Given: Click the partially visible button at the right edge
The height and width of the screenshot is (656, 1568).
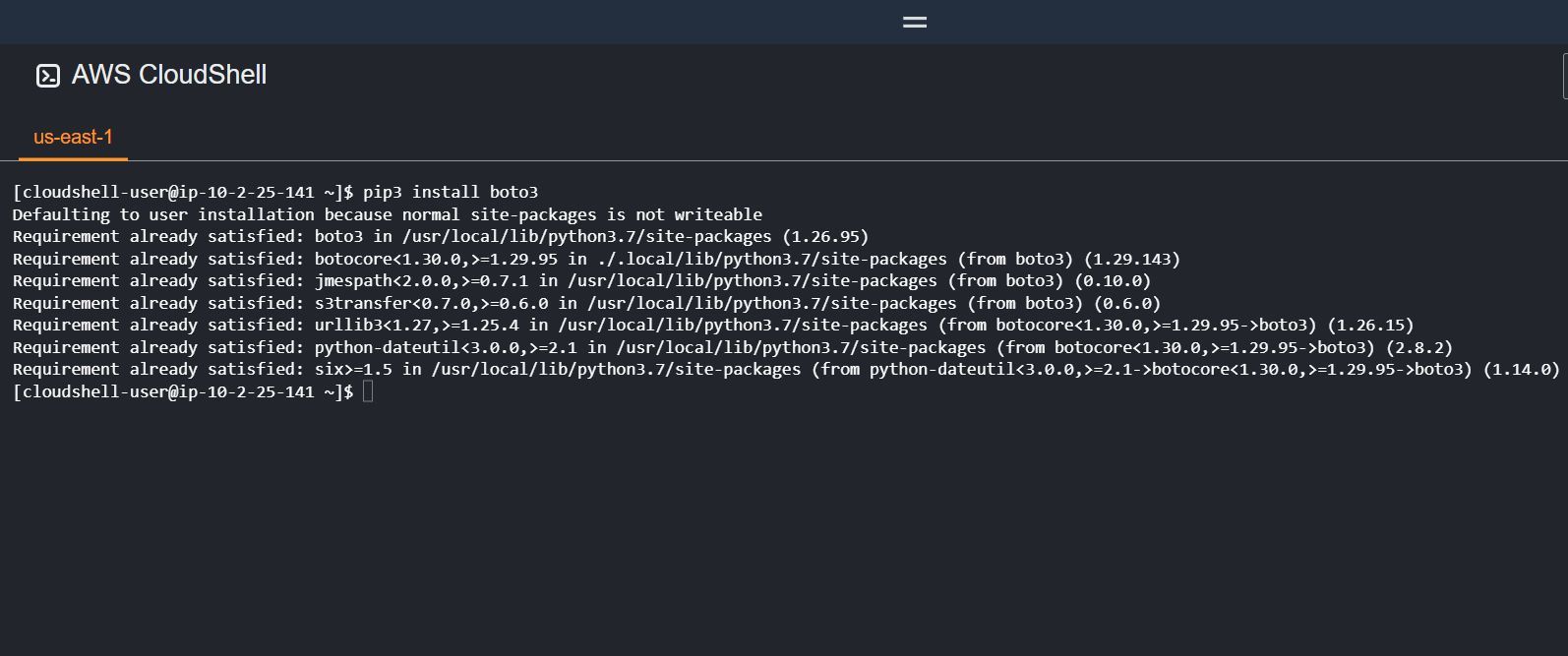Looking at the screenshot, I should [x=1563, y=75].
